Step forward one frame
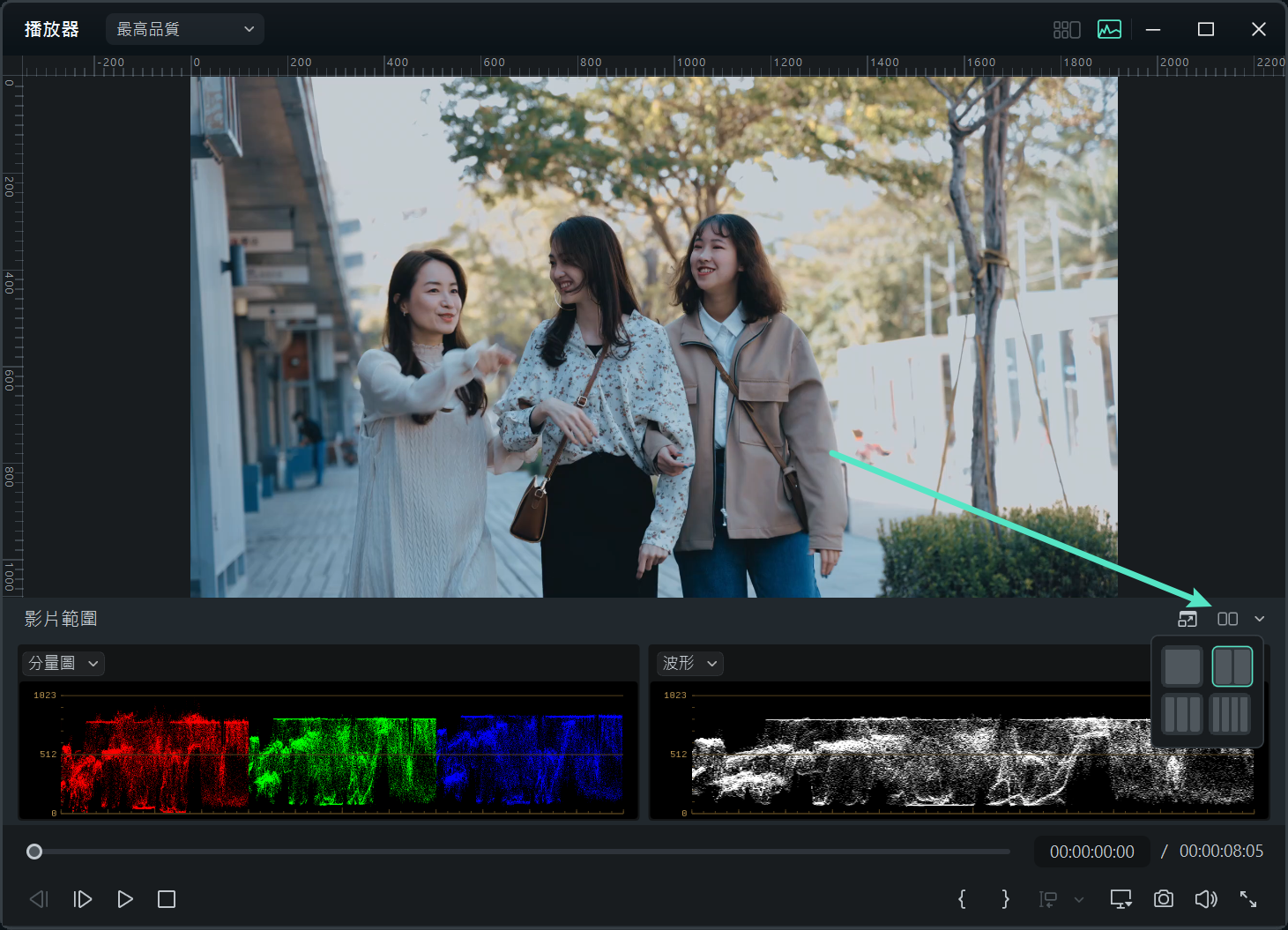The width and height of the screenshot is (1288, 930). (83, 899)
